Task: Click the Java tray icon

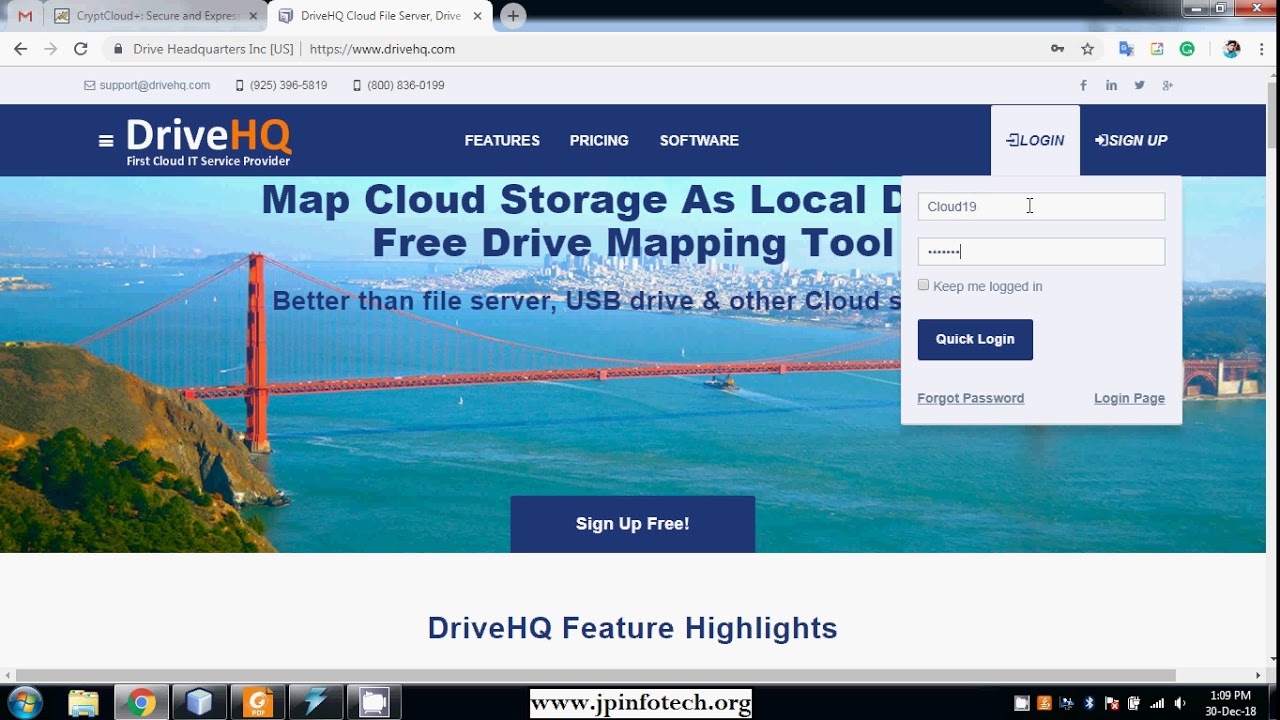Action: tap(1044, 703)
